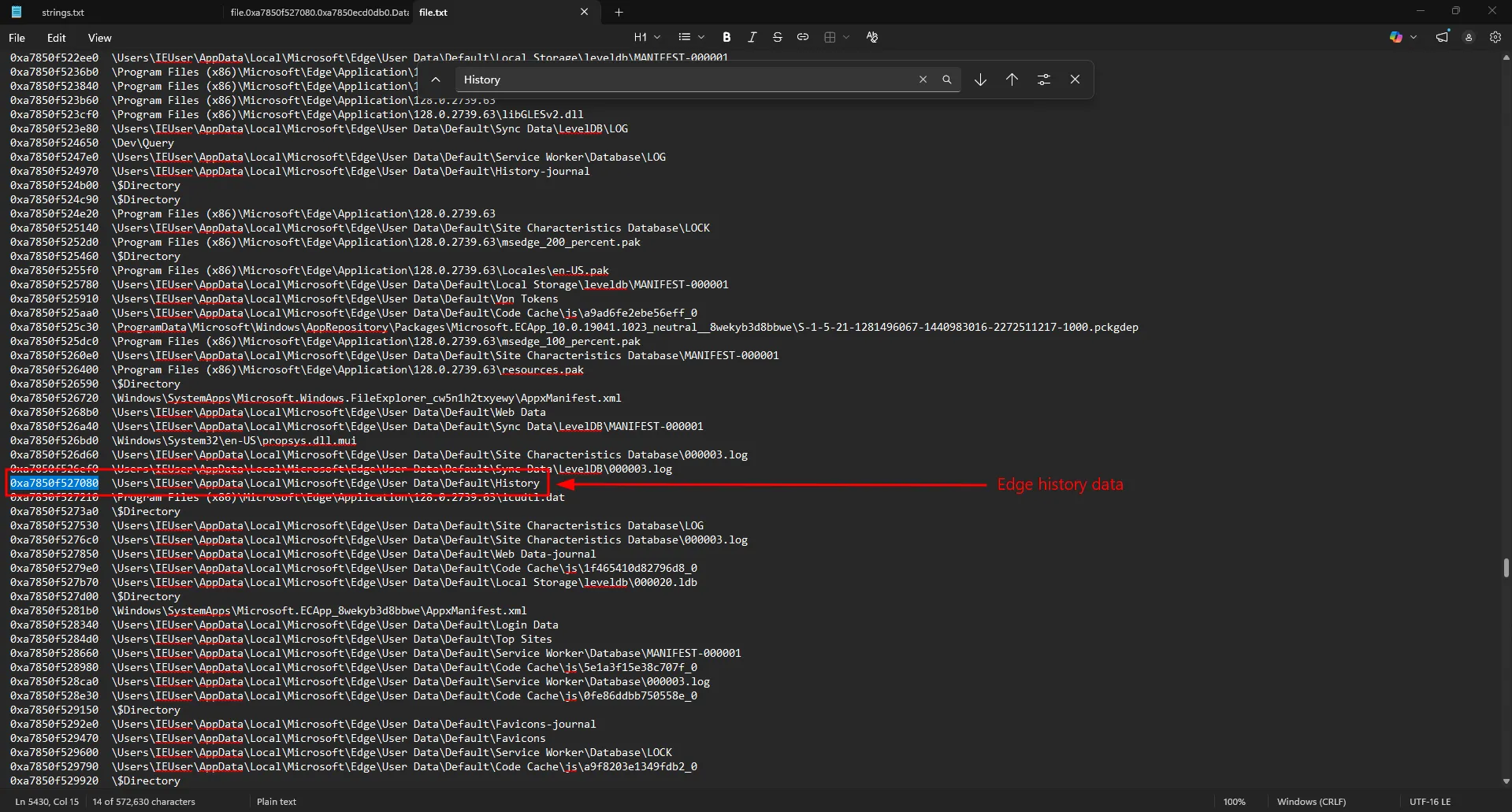Go to next search result
Screen dimensions: 1512x812
coord(980,80)
